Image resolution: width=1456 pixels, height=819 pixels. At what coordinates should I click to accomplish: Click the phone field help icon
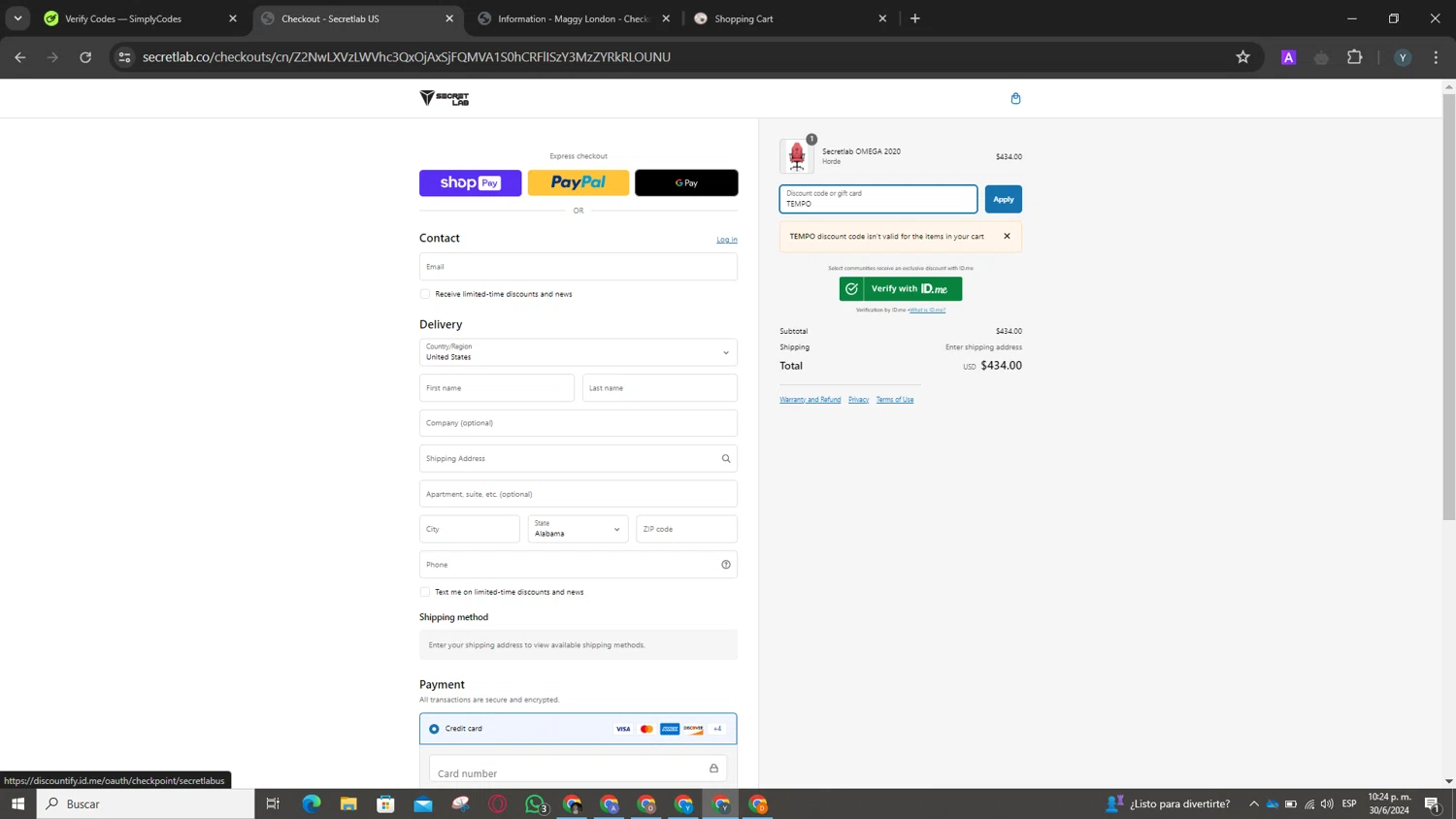(726, 565)
